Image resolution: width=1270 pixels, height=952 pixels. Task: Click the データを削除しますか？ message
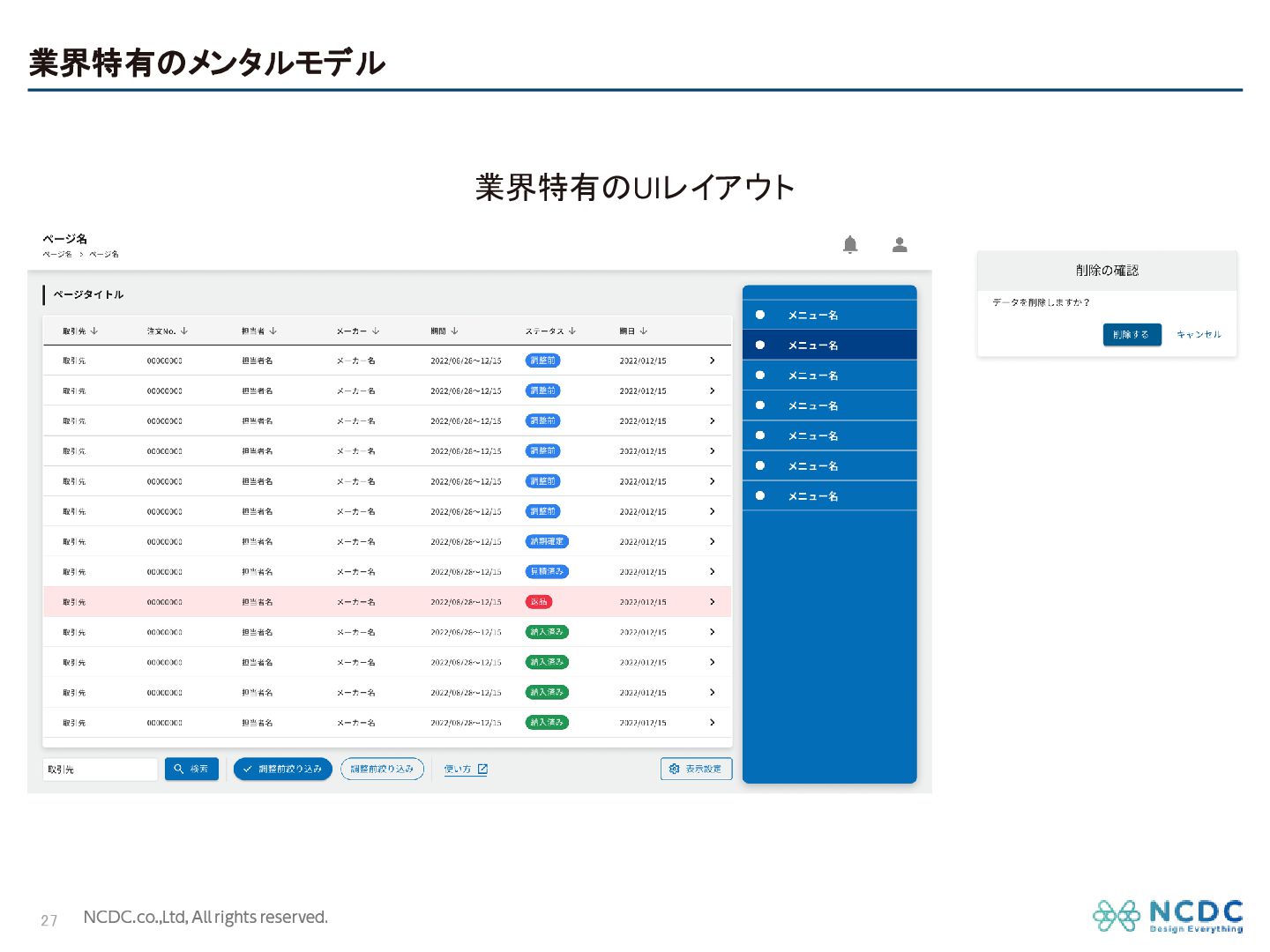[1041, 302]
